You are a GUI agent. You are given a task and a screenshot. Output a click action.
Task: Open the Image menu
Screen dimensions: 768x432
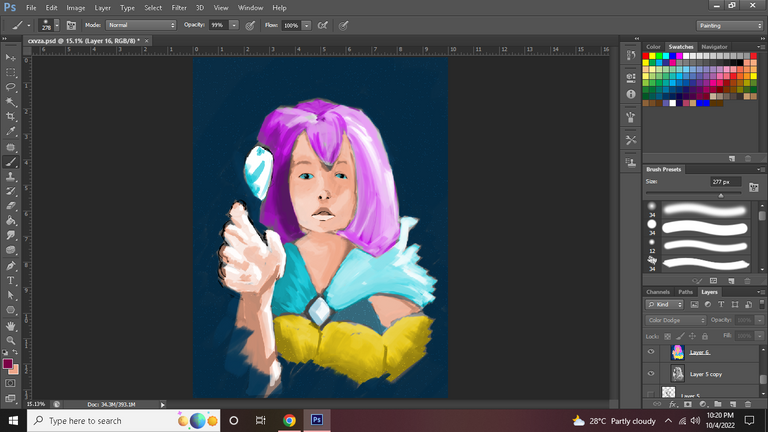[75, 8]
